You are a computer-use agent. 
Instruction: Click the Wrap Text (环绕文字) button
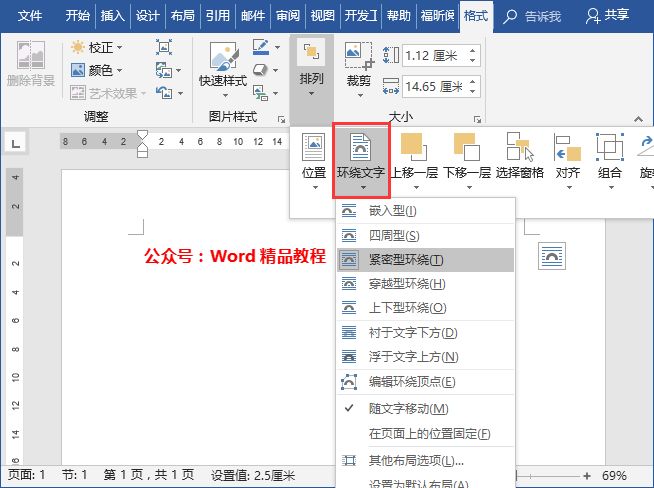point(361,161)
